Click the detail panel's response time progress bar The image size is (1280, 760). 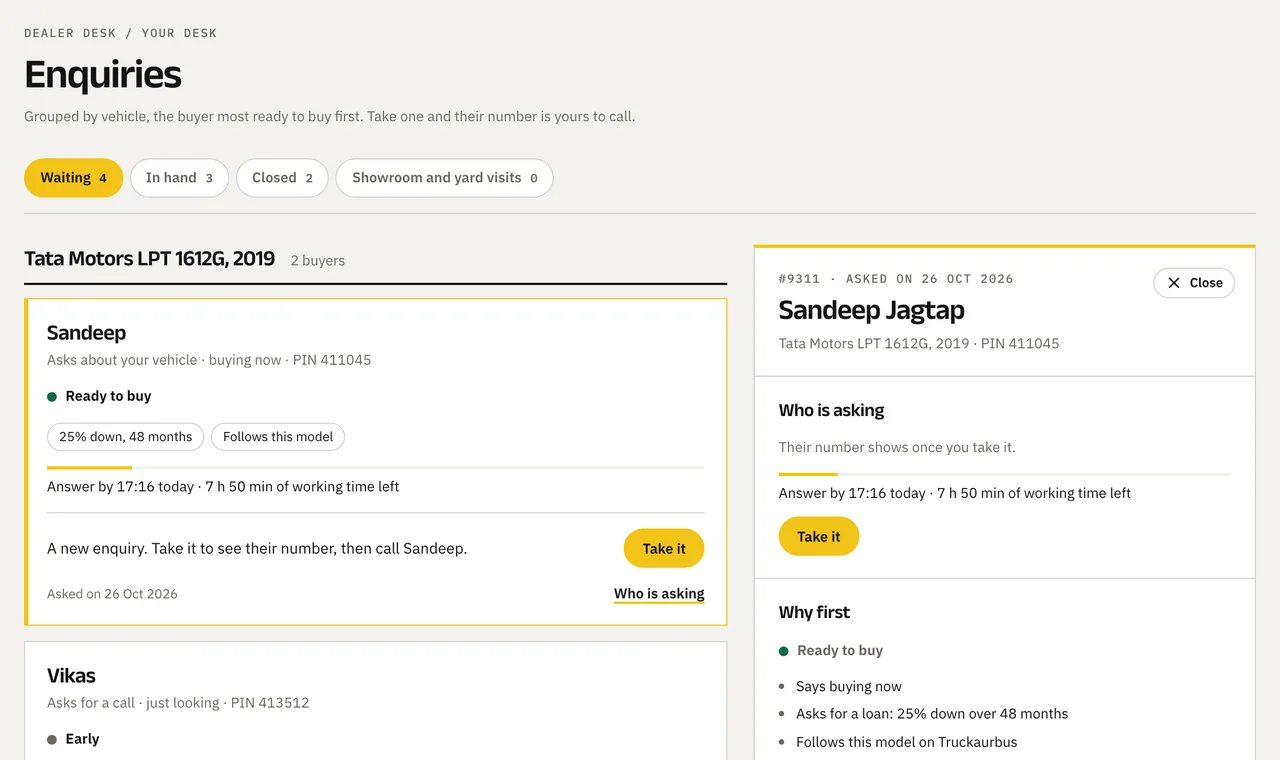[1004, 474]
